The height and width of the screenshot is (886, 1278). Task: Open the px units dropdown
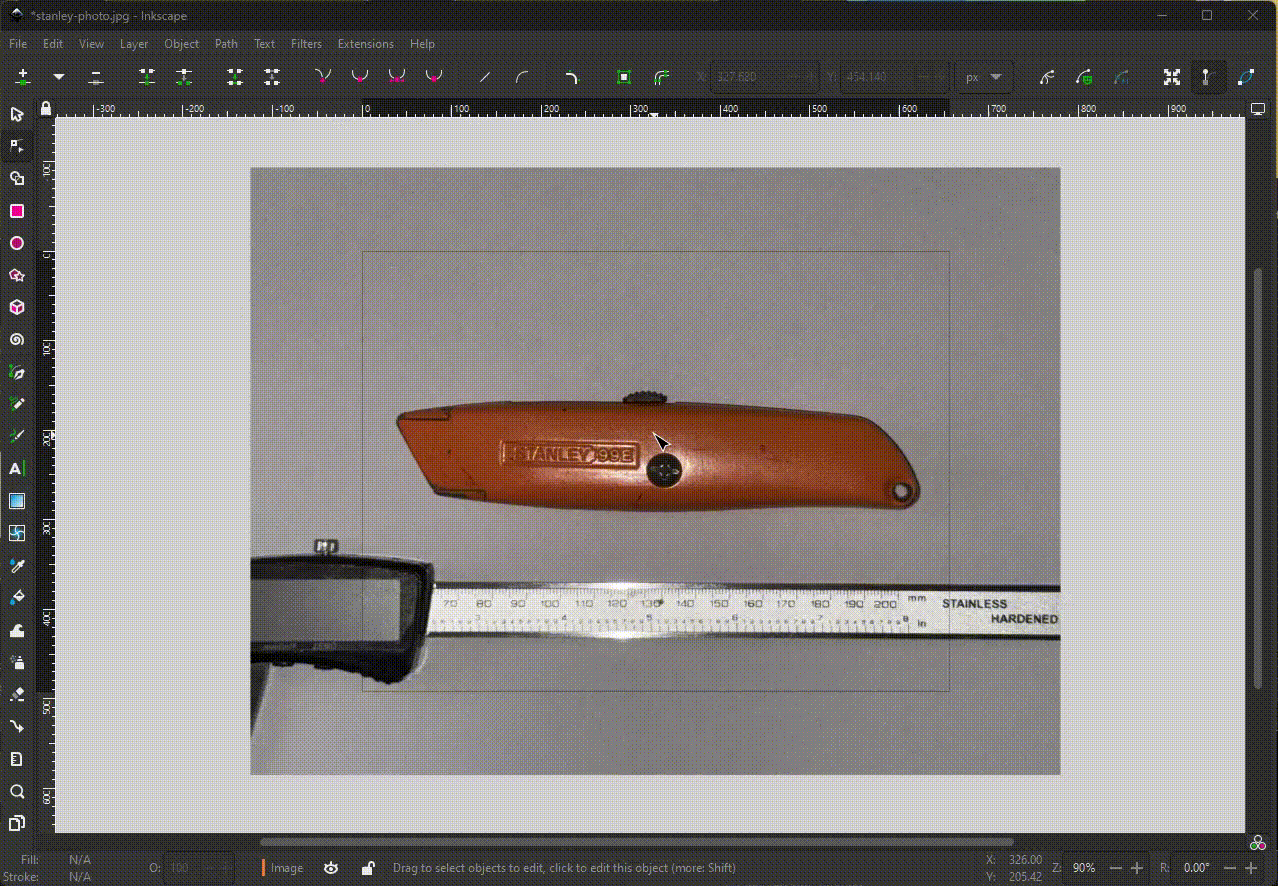tap(983, 77)
